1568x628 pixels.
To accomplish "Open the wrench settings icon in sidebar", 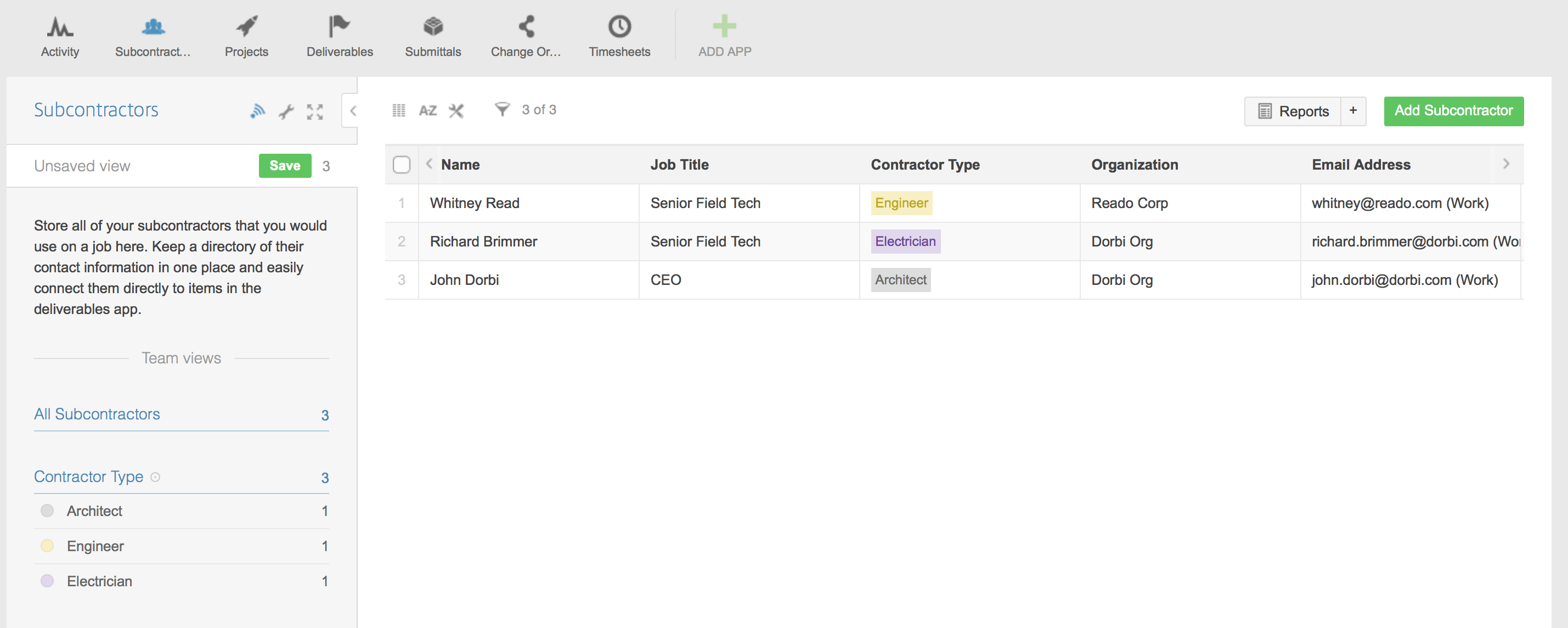I will pos(286,111).
